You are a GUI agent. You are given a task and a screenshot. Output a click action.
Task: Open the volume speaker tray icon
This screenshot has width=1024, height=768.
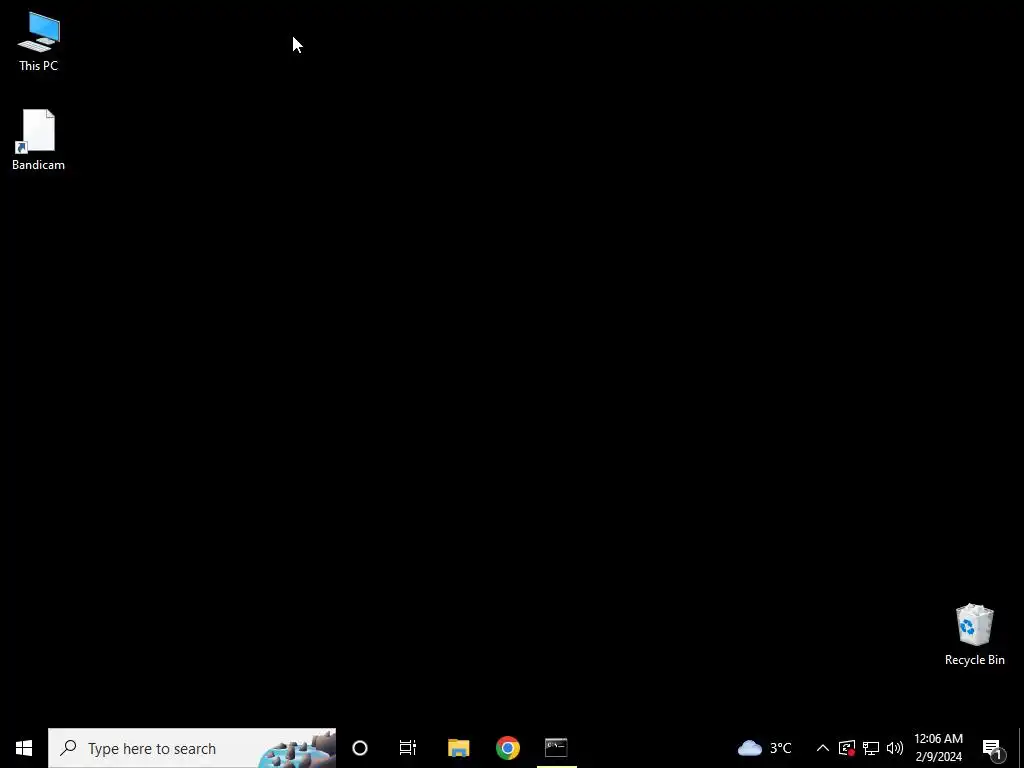pos(895,748)
